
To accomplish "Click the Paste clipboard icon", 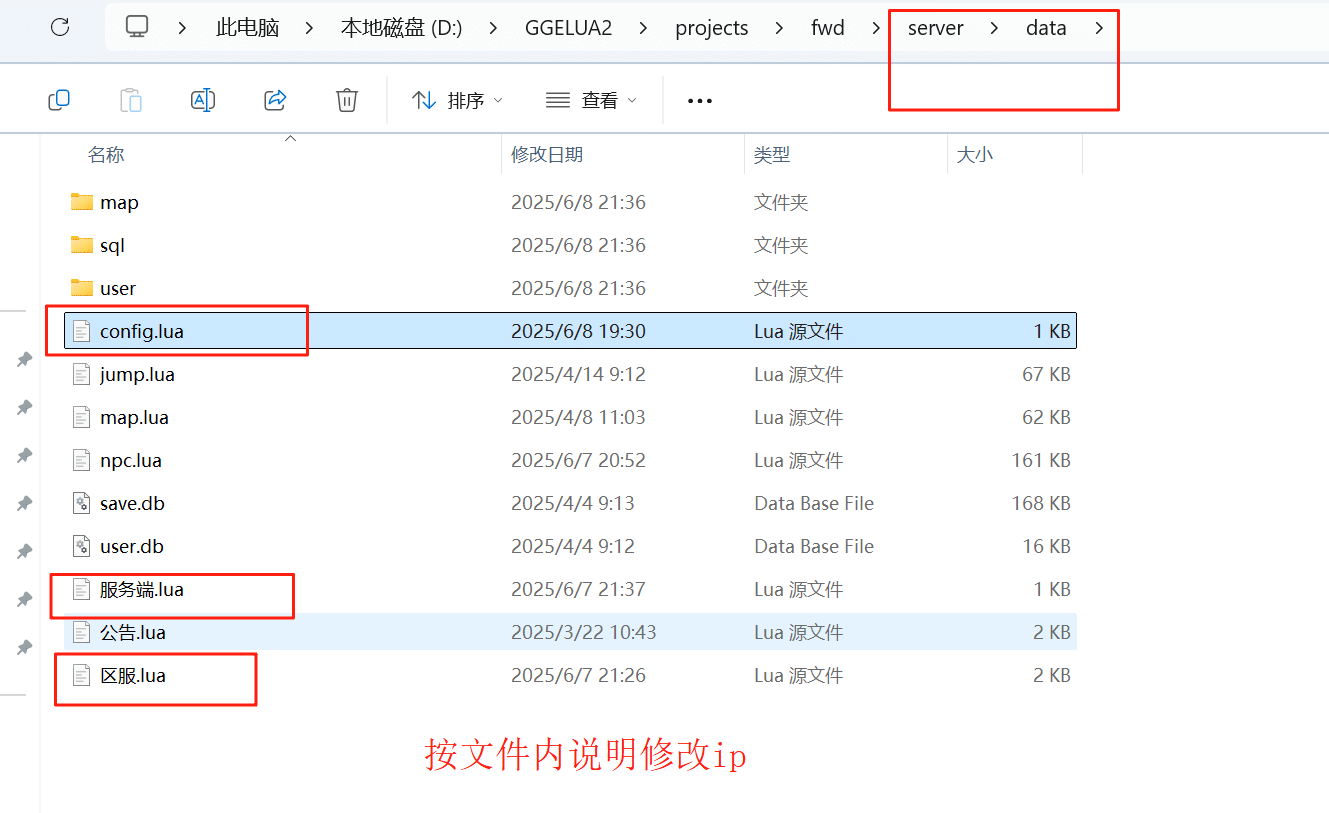I will [x=131, y=100].
